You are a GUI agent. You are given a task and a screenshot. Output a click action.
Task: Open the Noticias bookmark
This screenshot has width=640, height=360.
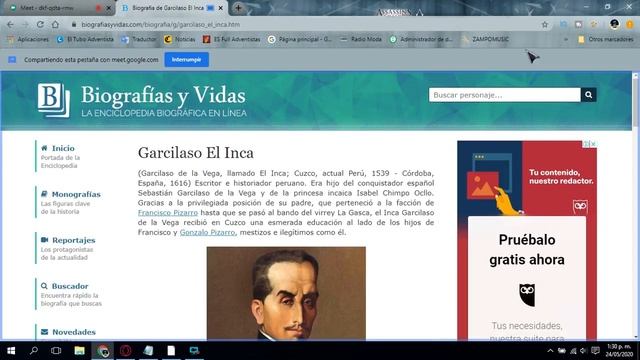(x=180, y=39)
